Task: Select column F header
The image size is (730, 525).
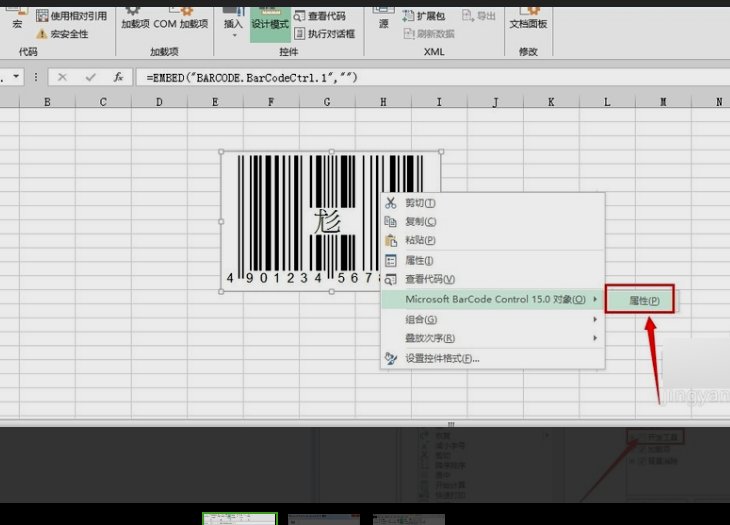Action: tap(271, 101)
